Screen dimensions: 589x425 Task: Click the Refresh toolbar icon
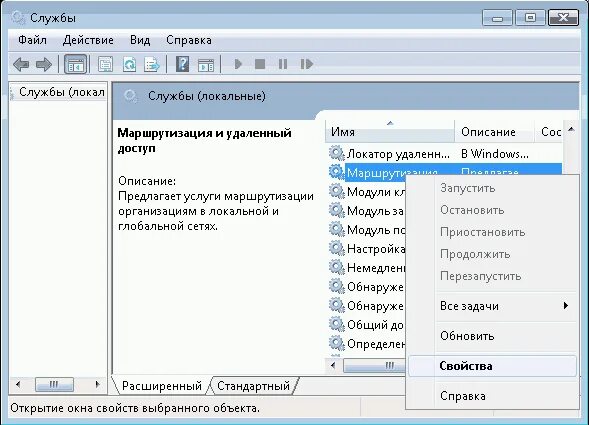click(130, 64)
